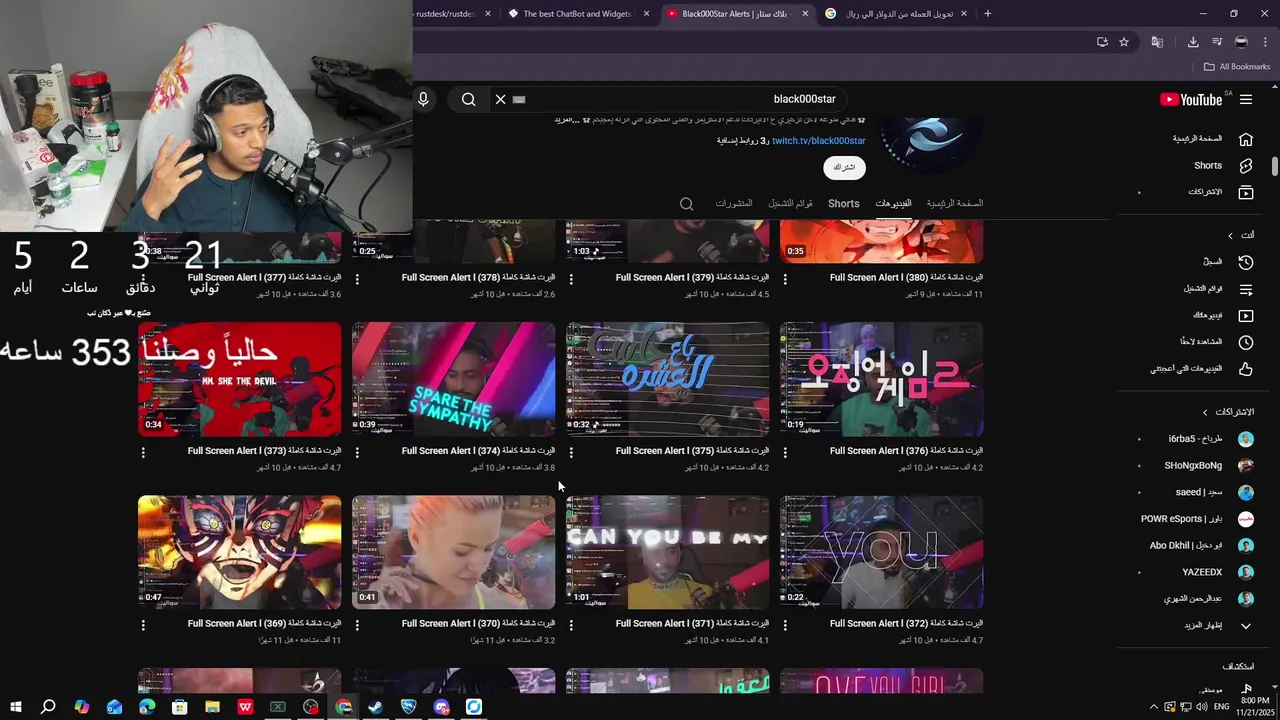Open Chrome profile avatar
1280x720 pixels.
[1241, 42]
